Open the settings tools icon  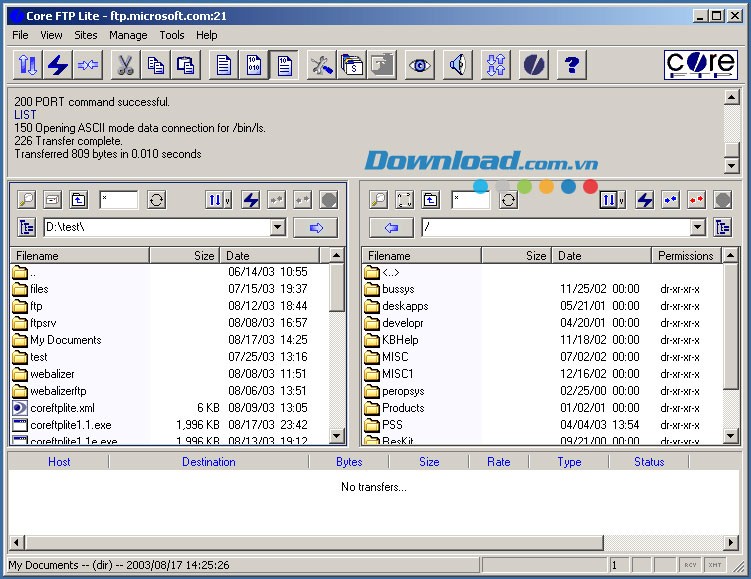(321, 65)
